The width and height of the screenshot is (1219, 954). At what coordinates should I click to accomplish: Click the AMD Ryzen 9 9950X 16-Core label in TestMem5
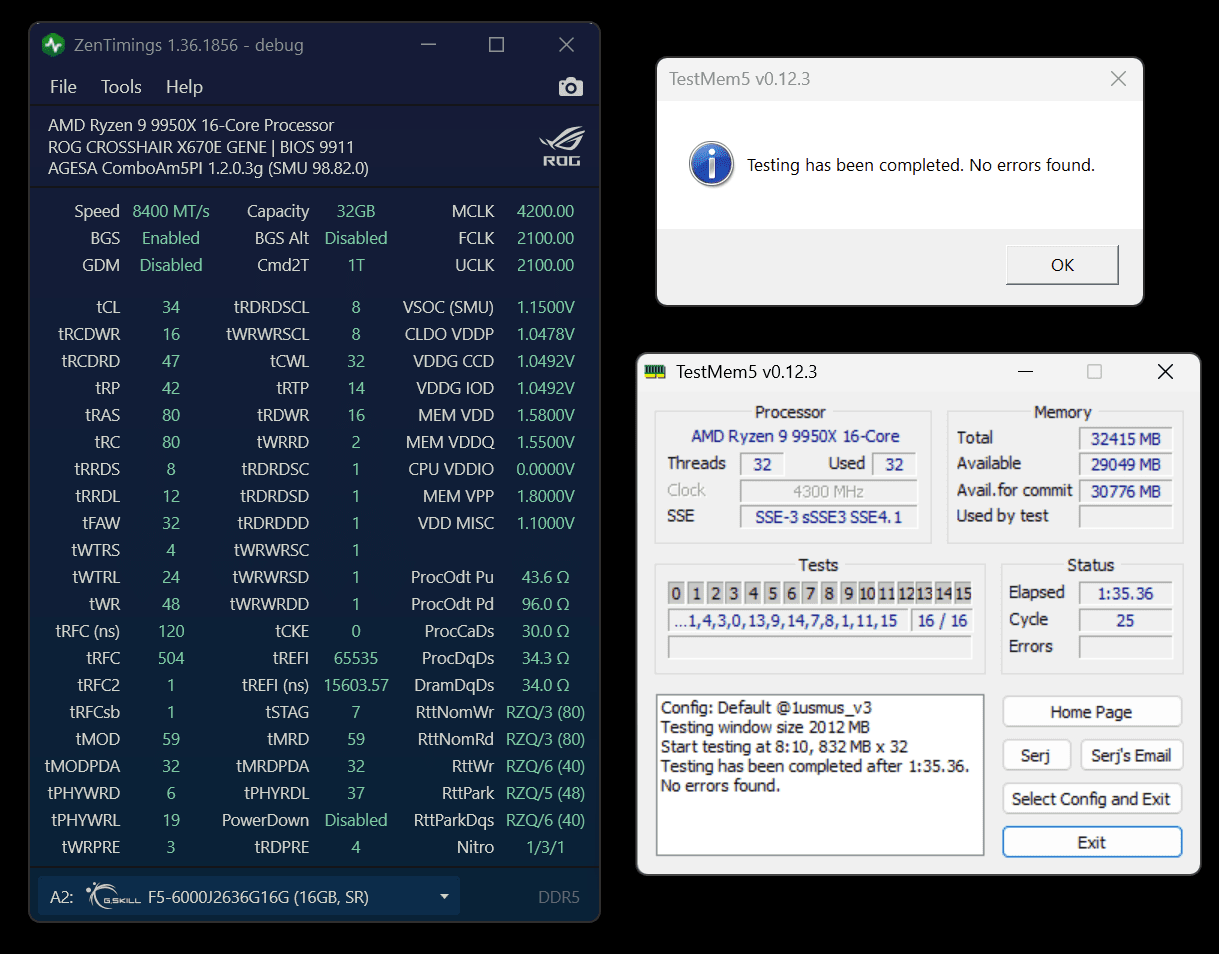795,436
